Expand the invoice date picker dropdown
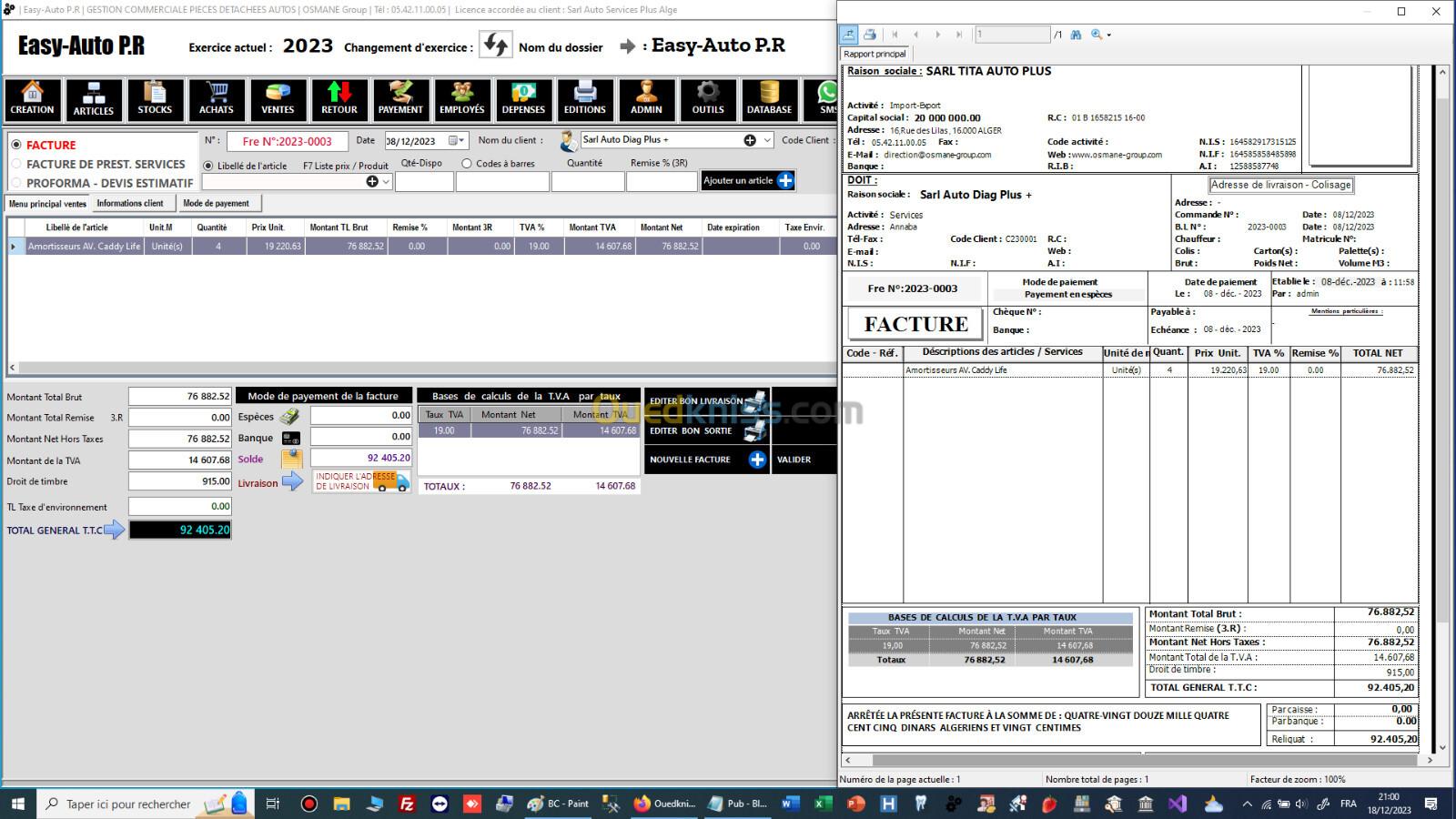 click(462, 141)
